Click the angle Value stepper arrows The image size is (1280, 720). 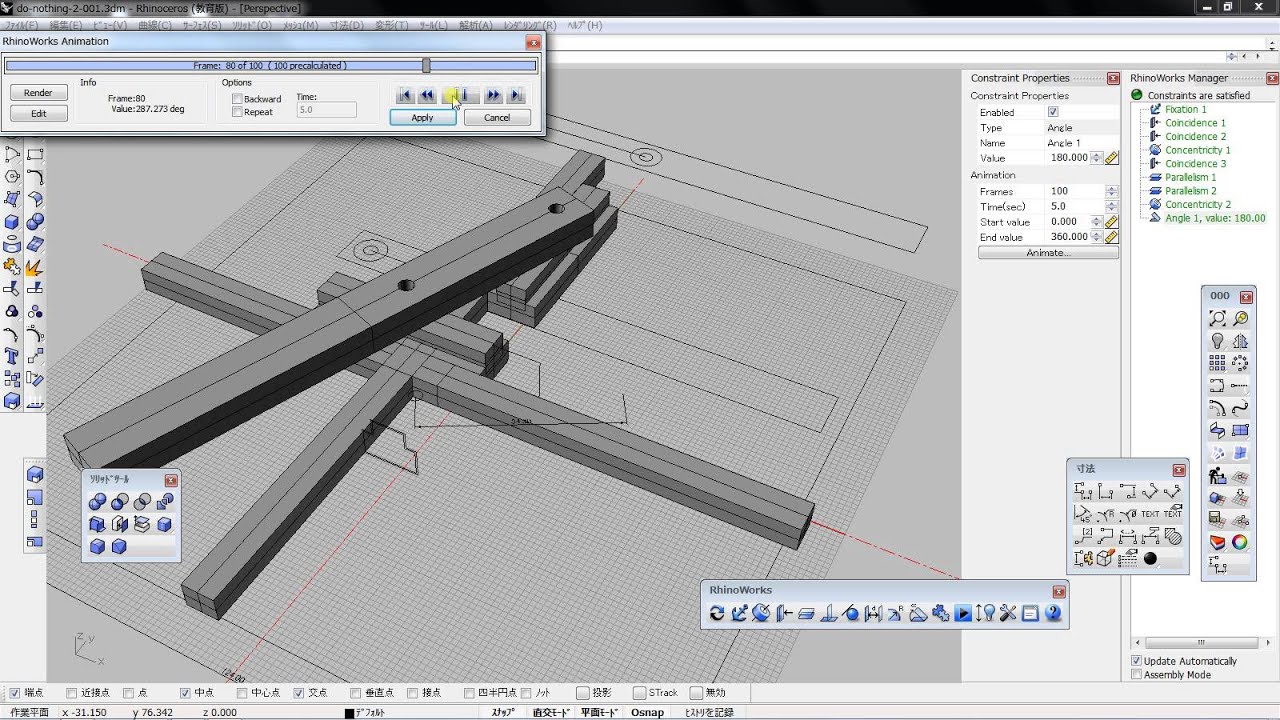(1096, 158)
